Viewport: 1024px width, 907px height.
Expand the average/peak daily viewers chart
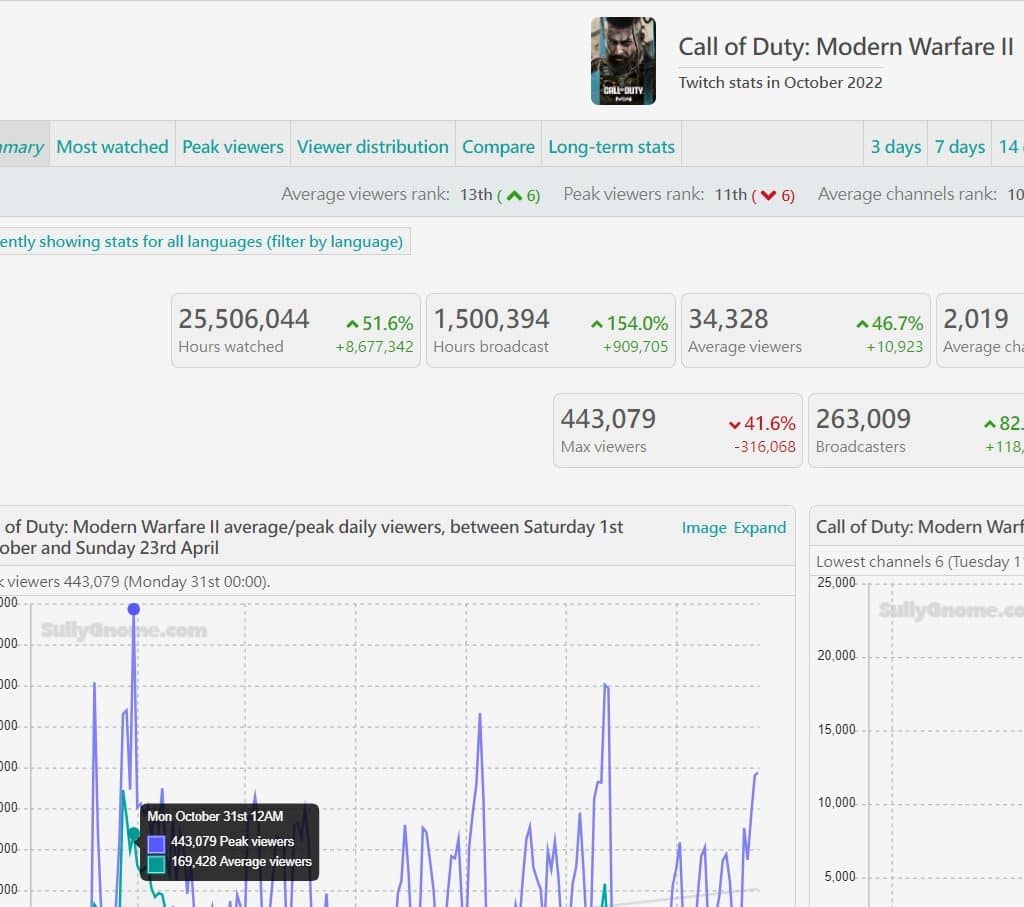(x=760, y=528)
